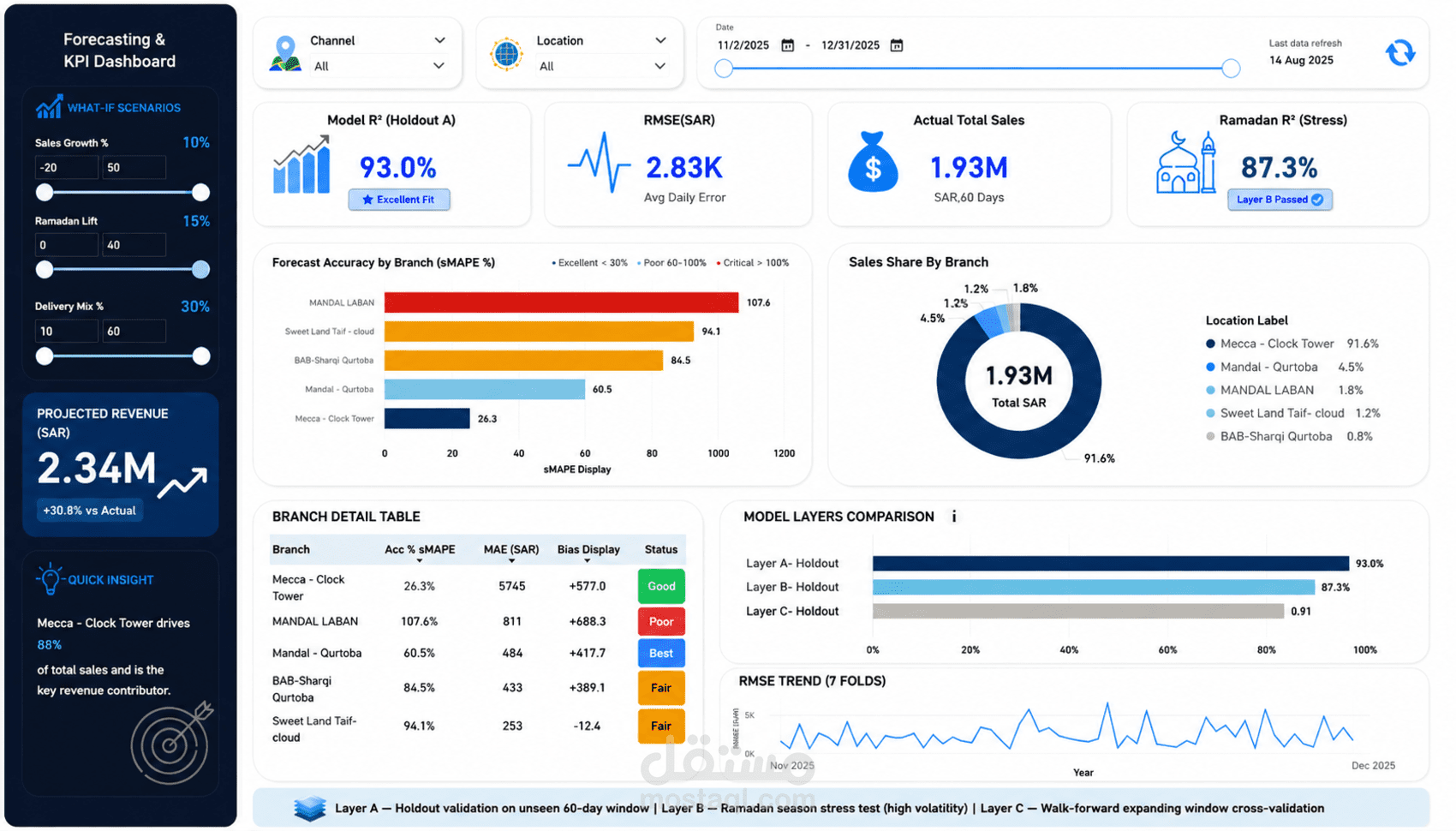1456x831 pixels.
Task: Click the Quick Insight lightbulb icon
Action: coord(50,579)
